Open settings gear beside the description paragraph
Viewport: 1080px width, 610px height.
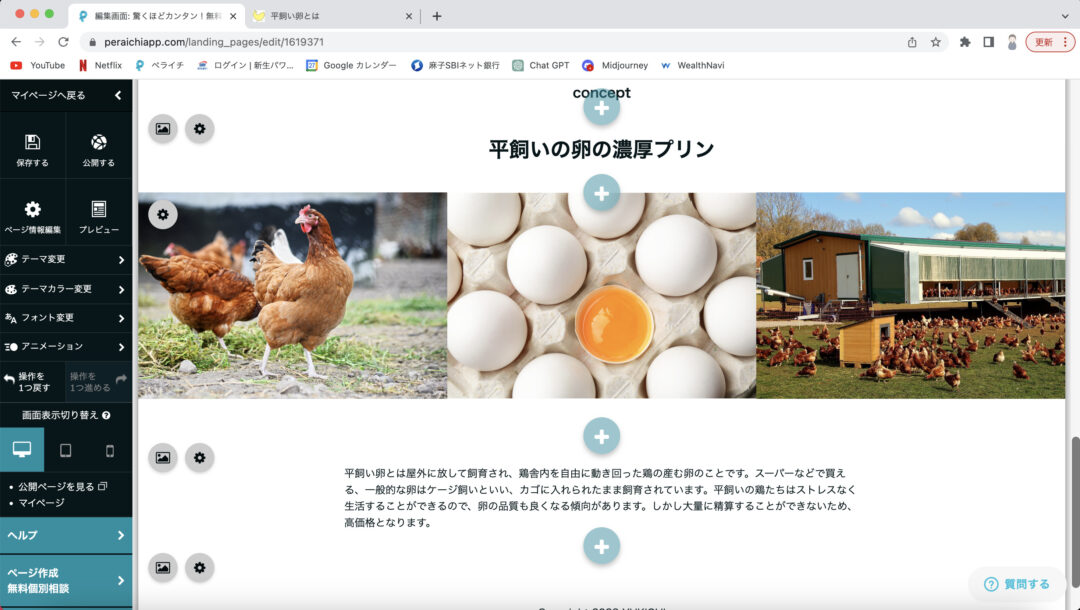coord(200,457)
